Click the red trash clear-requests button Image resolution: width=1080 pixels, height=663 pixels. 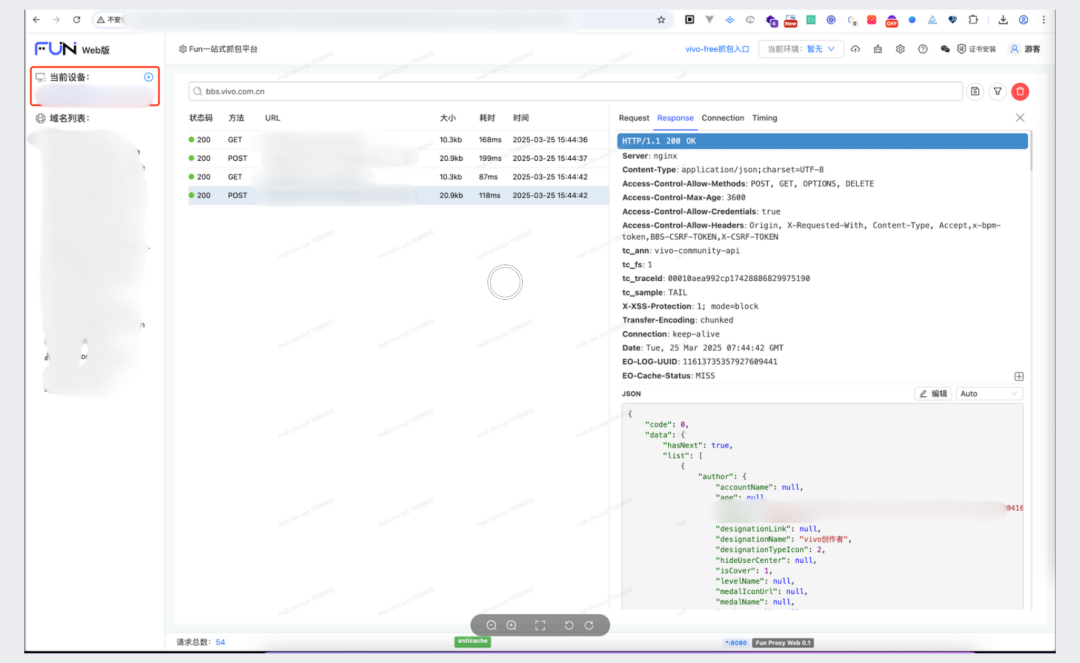point(1020,92)
